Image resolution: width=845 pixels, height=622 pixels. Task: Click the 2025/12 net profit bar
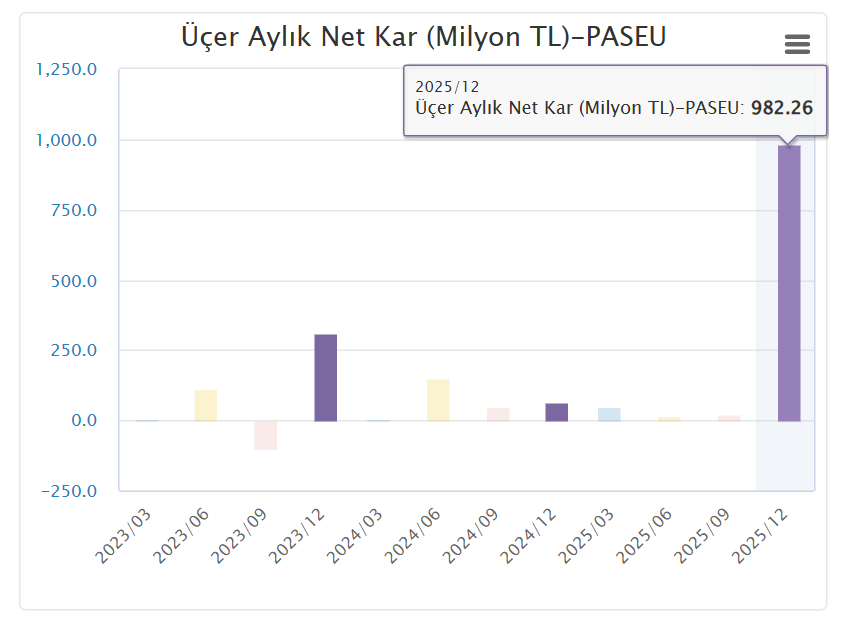click(789, 283)
